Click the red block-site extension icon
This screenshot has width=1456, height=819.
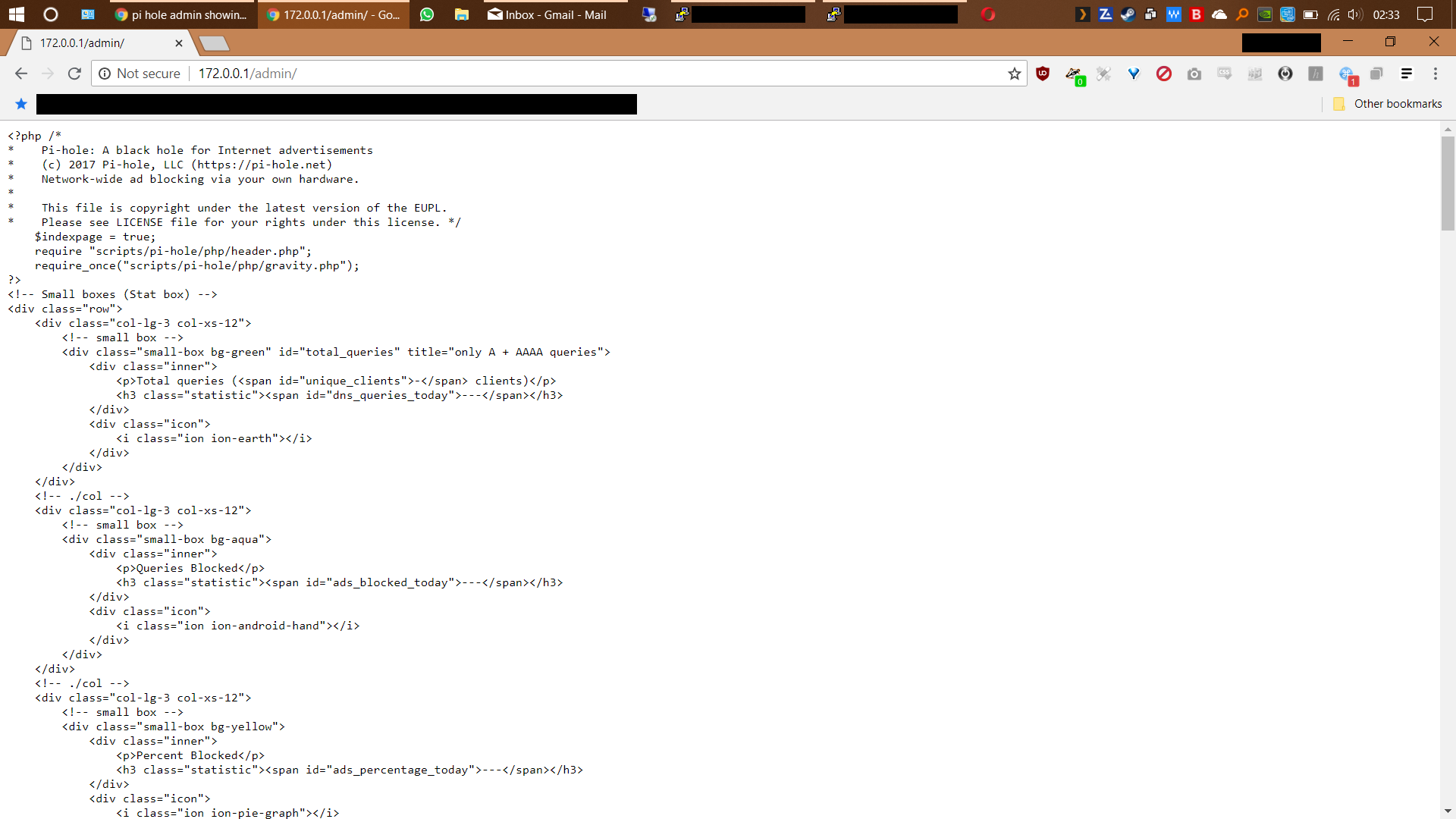1165,74
